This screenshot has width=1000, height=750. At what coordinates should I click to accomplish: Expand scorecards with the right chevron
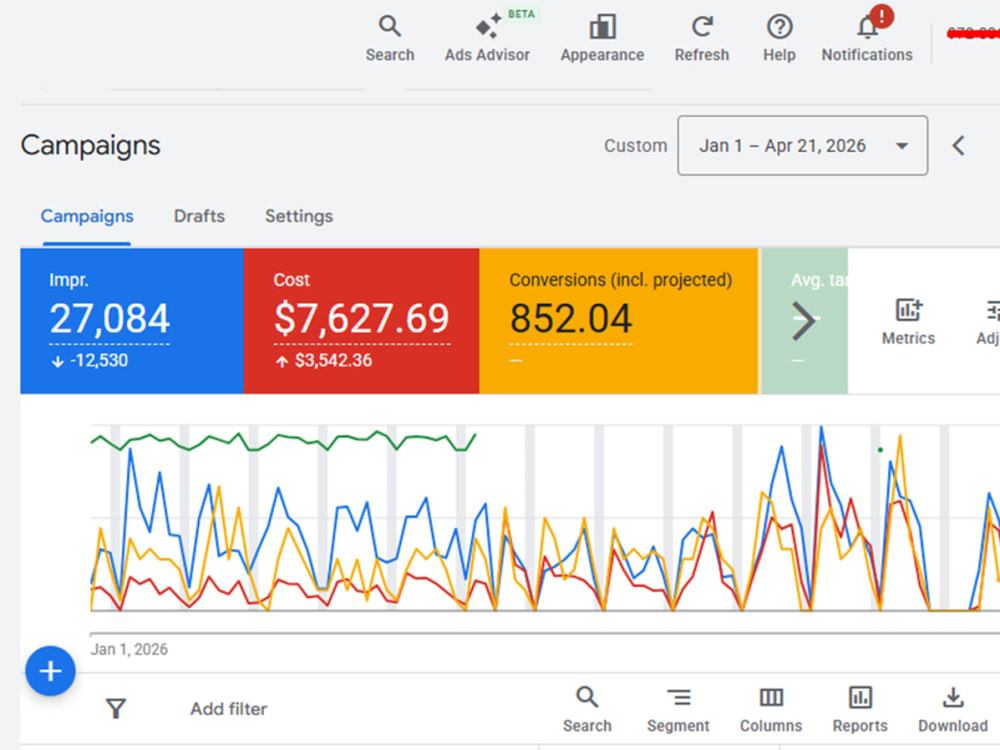click(x=804, y=321)
